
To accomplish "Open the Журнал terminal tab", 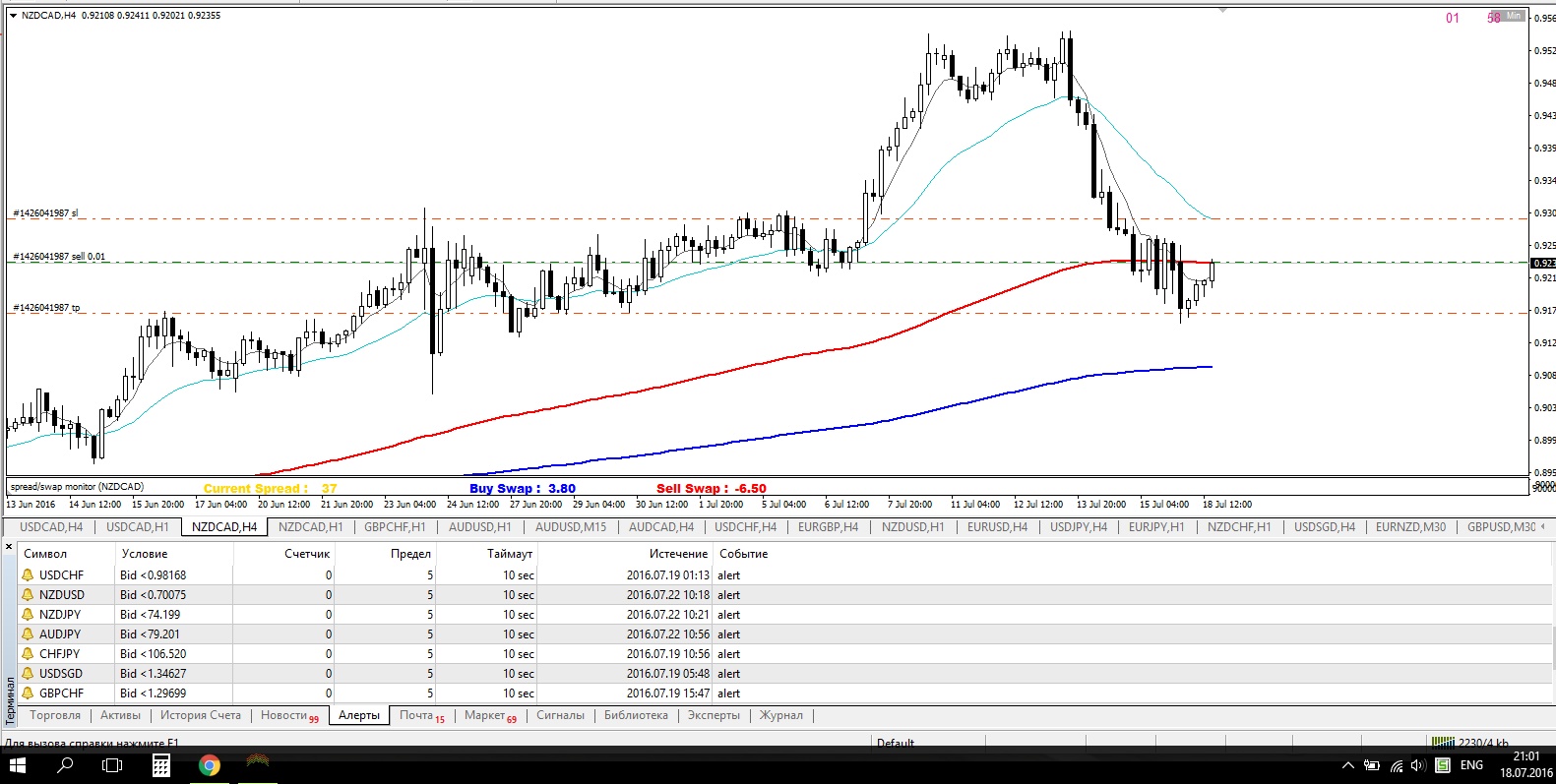I will click(x=780, y=716).
